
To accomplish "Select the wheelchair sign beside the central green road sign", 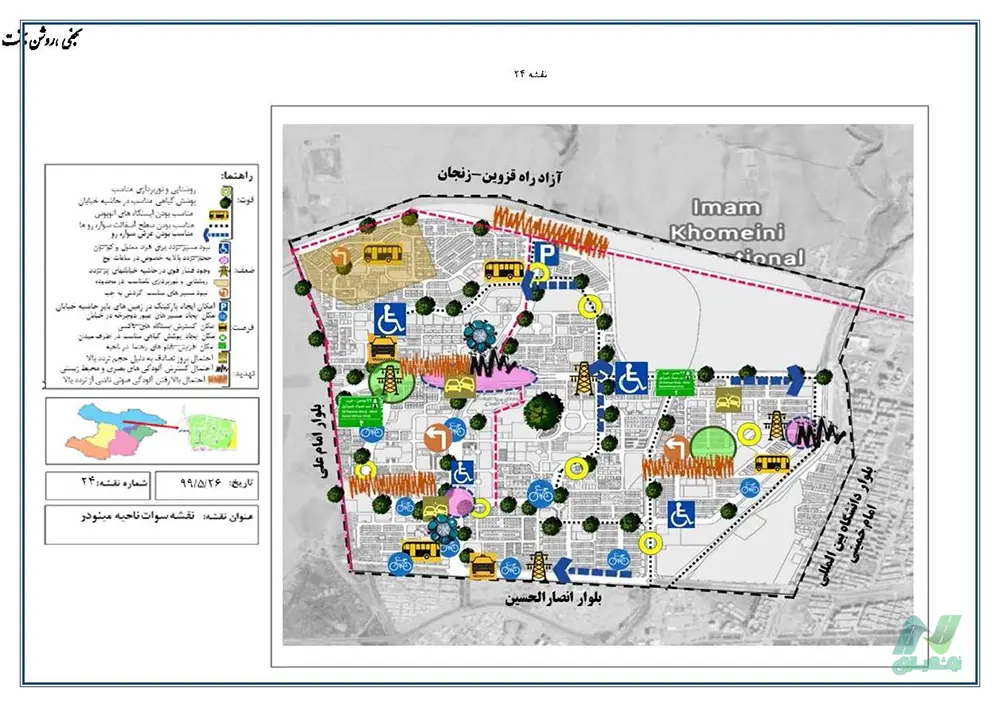I will 631,378.
